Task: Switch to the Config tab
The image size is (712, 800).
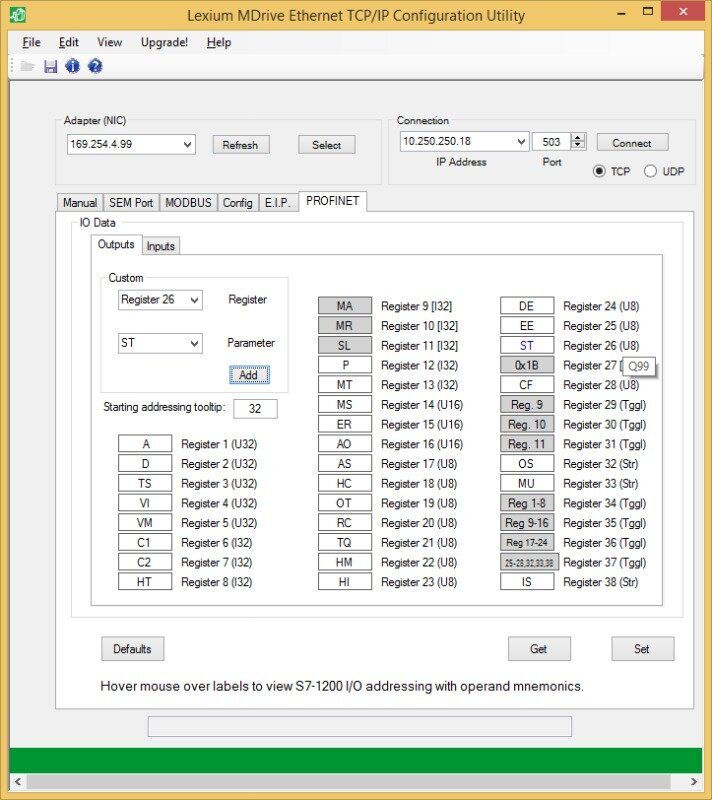Action: coord(238,203)
